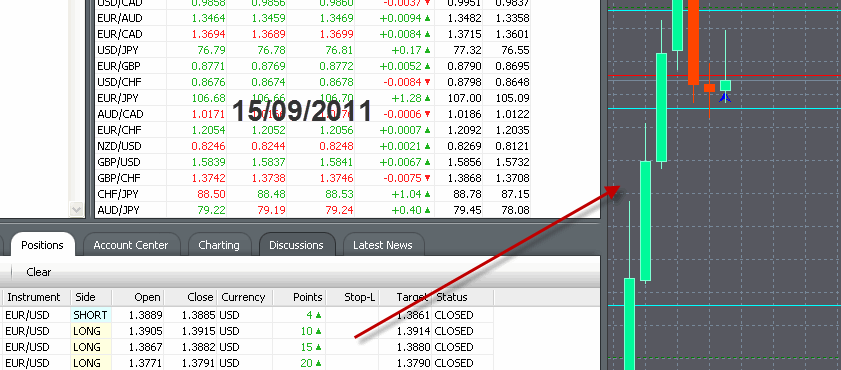
Task: Click the 1.5839 price for GBP/USD
Action: [x=208, y=162]
